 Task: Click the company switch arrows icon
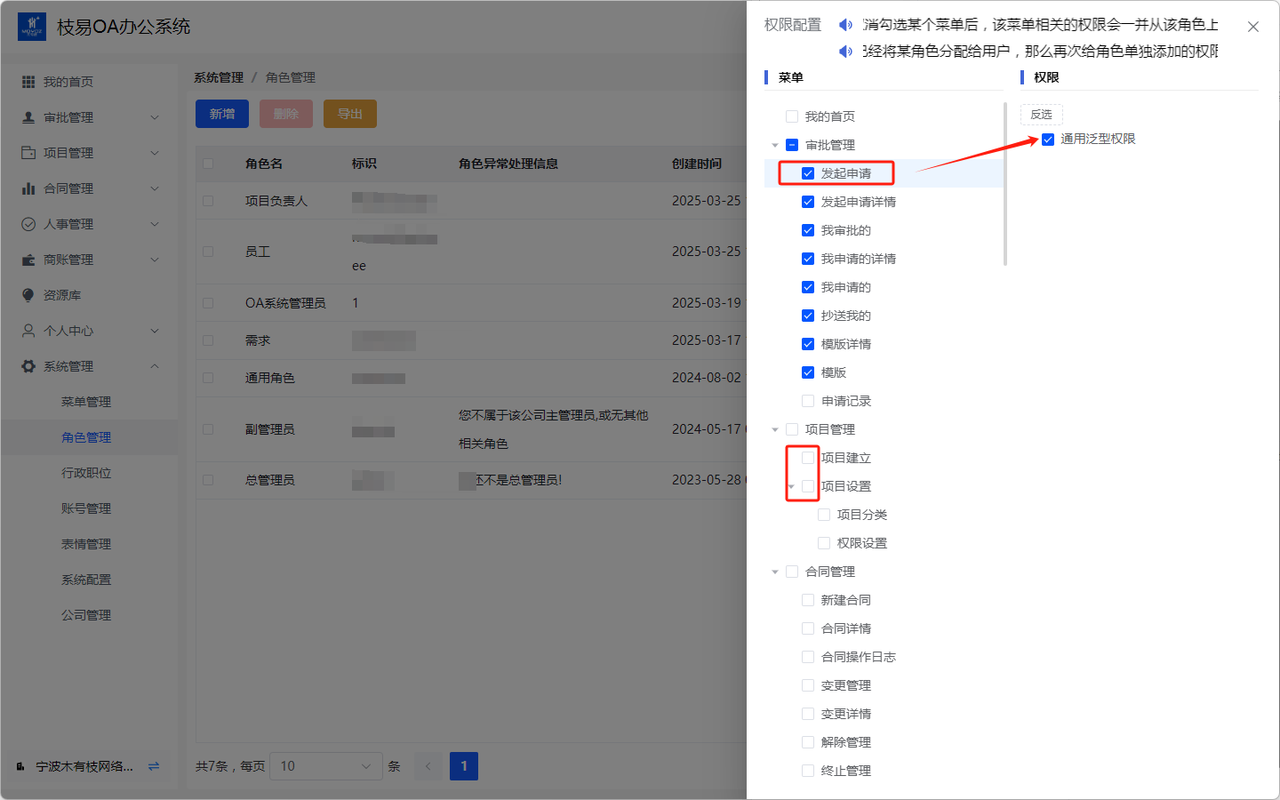click(x=153, y=766)
